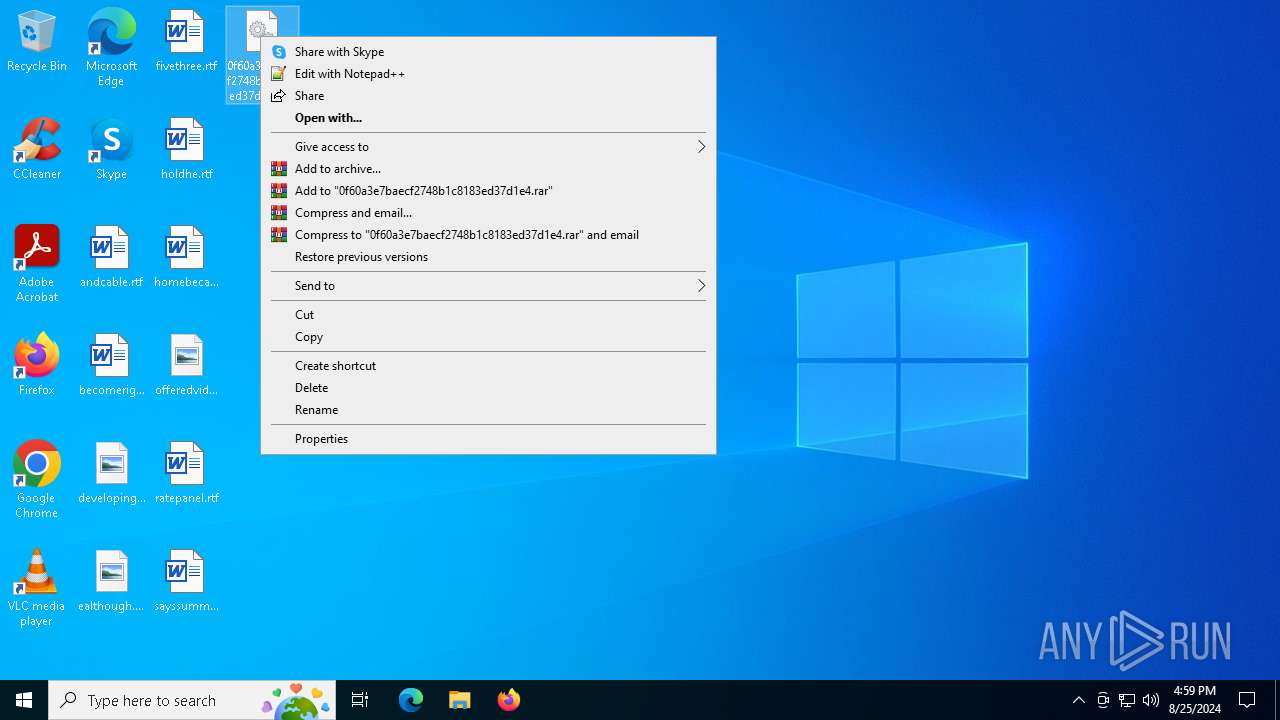This screenshot has height=720, width=1280.
Task: Select the CCleaner desktop shortcut
Action: 37,149
